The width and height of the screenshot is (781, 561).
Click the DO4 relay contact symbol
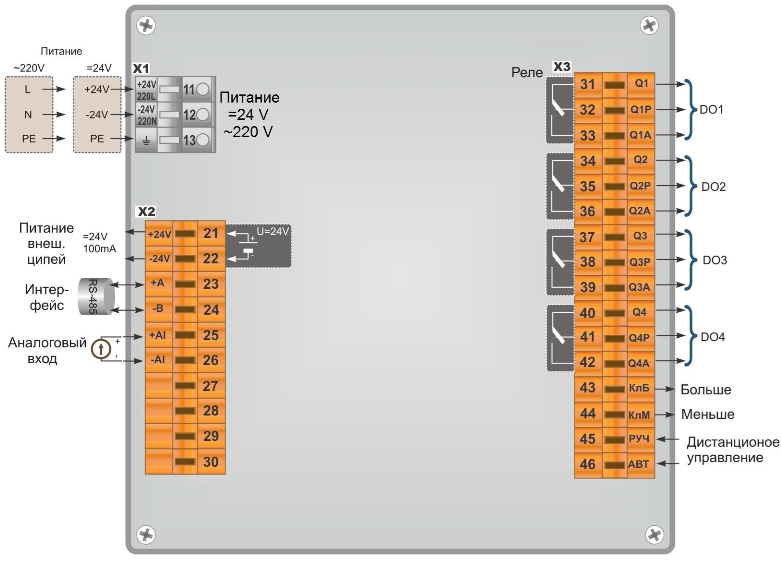pos(560,338)
